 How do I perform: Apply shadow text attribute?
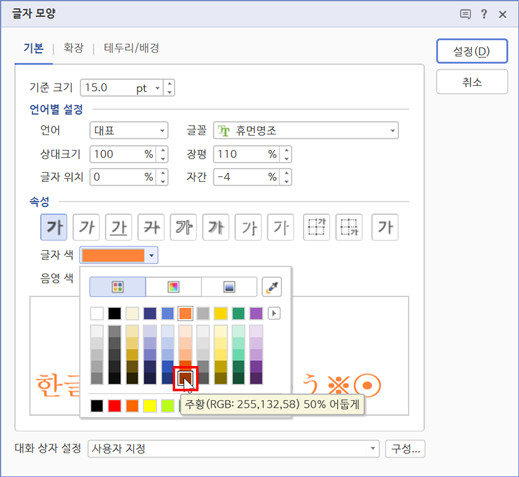click(x=216, y=227)
